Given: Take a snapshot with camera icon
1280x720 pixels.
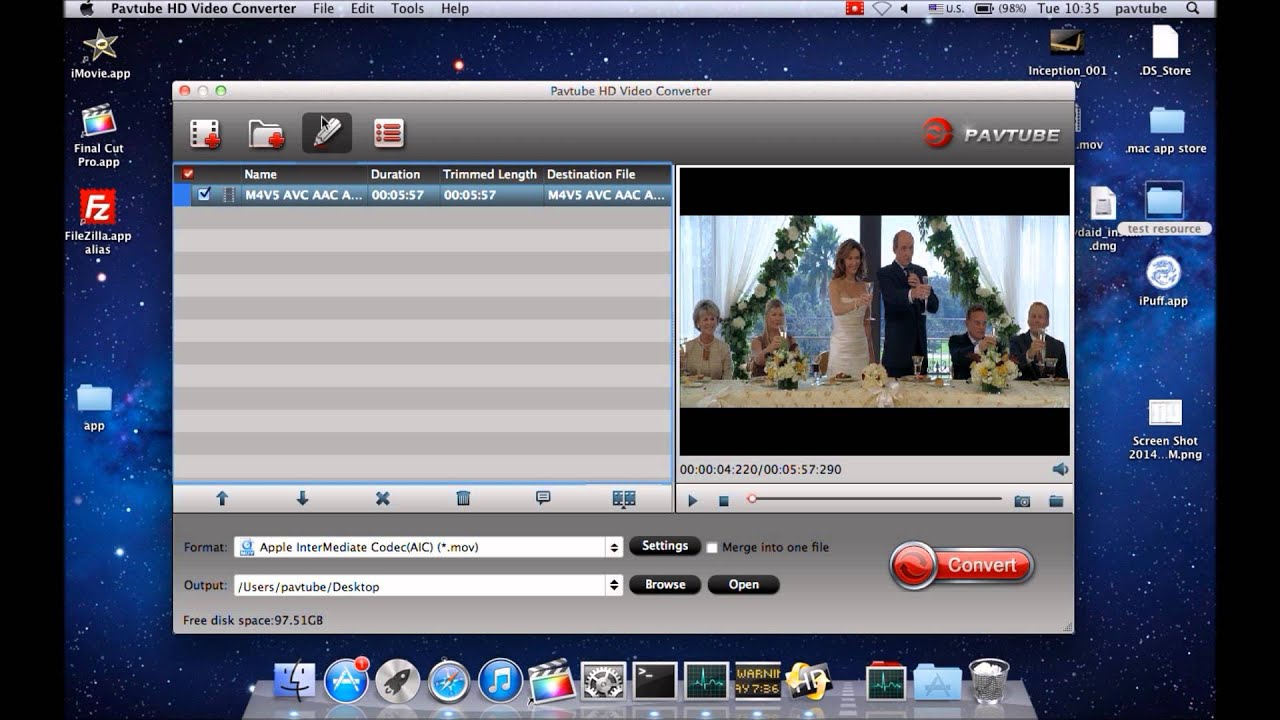Looking at the screenshot, I should pyautogui.click(x=1022, y=501).
